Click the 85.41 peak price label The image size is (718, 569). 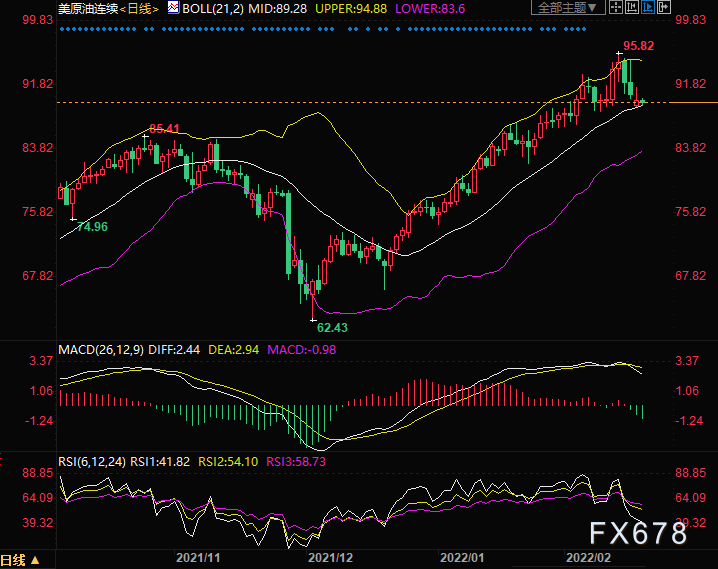tap(164, 129)
